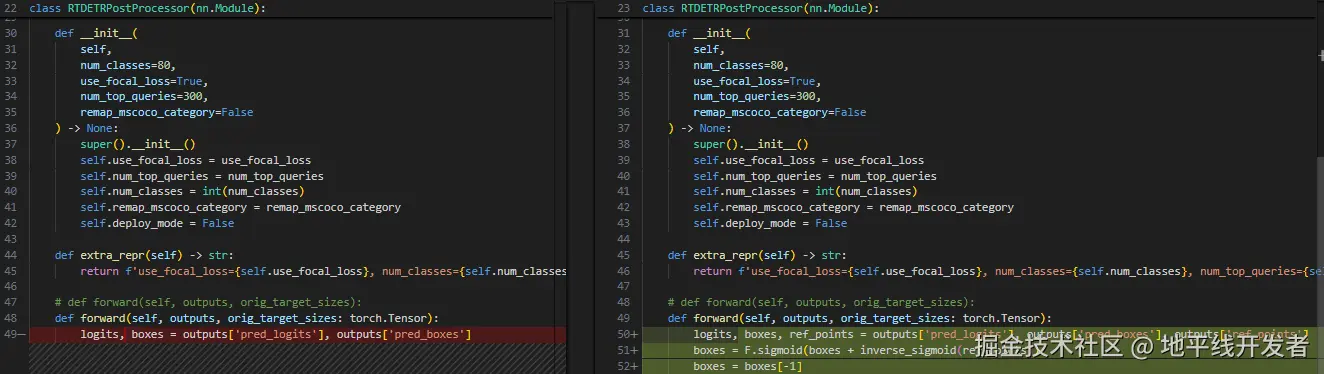Viewport: 1324px width, 374px height.
Task: Click 'def extra_repr(self) -> str:' in the left pane
Action: tap(144, 256)
